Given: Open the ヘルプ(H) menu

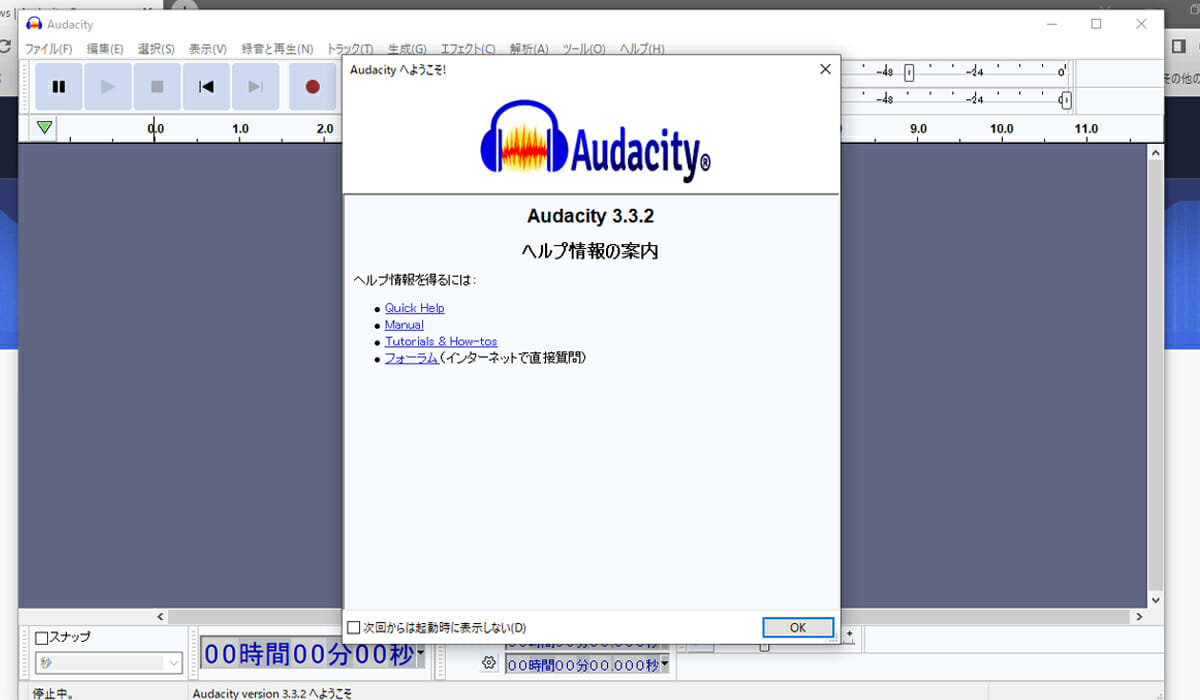Looking at the screenshot, I should pos(642,49).
